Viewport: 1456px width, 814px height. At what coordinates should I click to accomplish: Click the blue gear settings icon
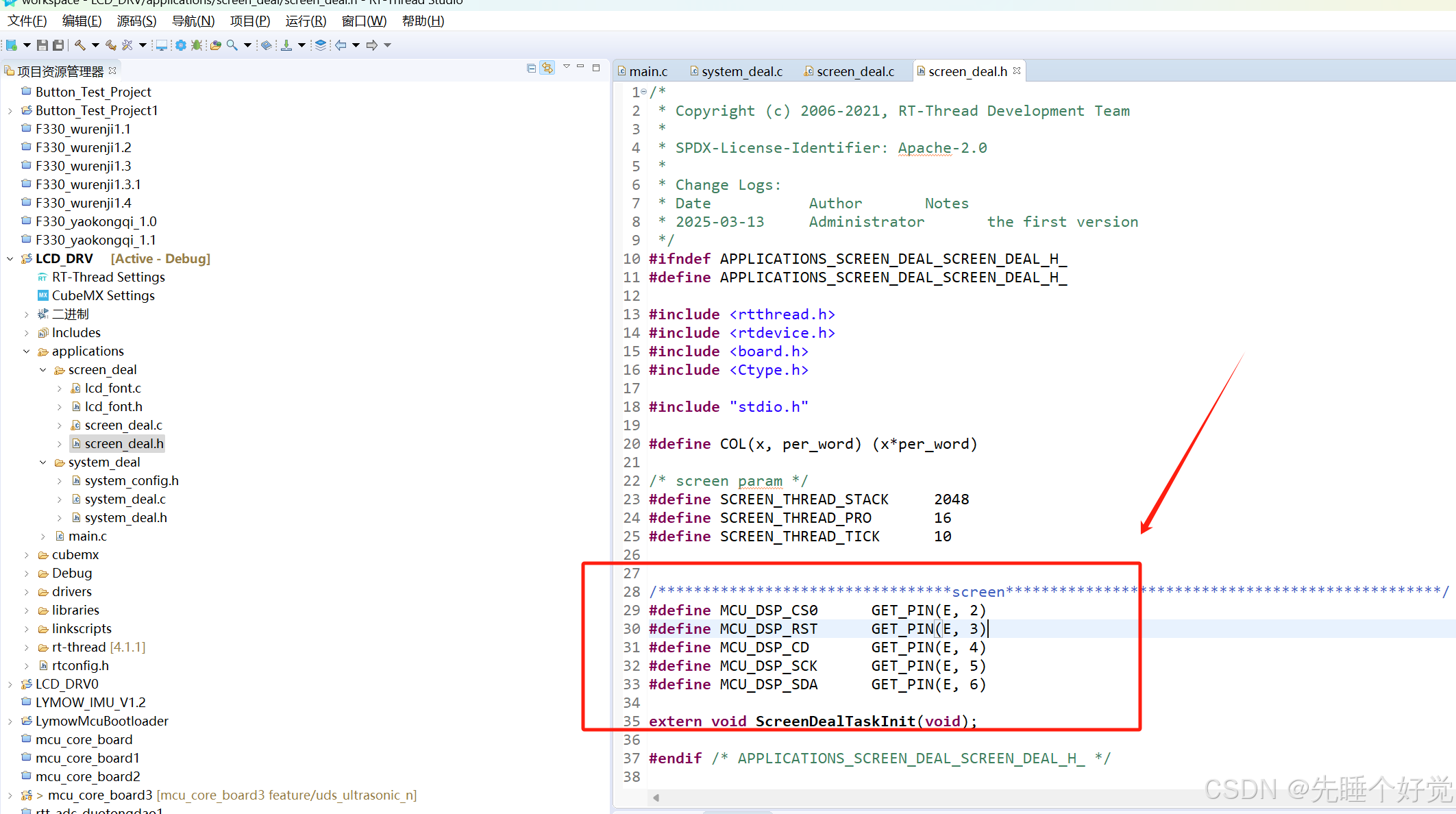pyautogui.click(x=180, y=45)
